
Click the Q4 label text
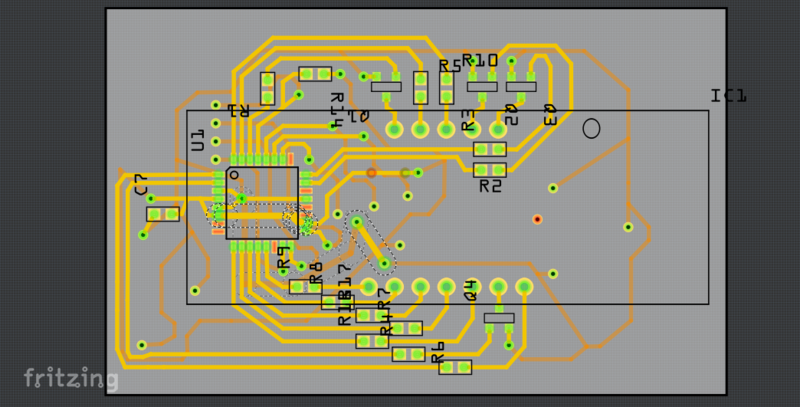(x=471, y=290)
